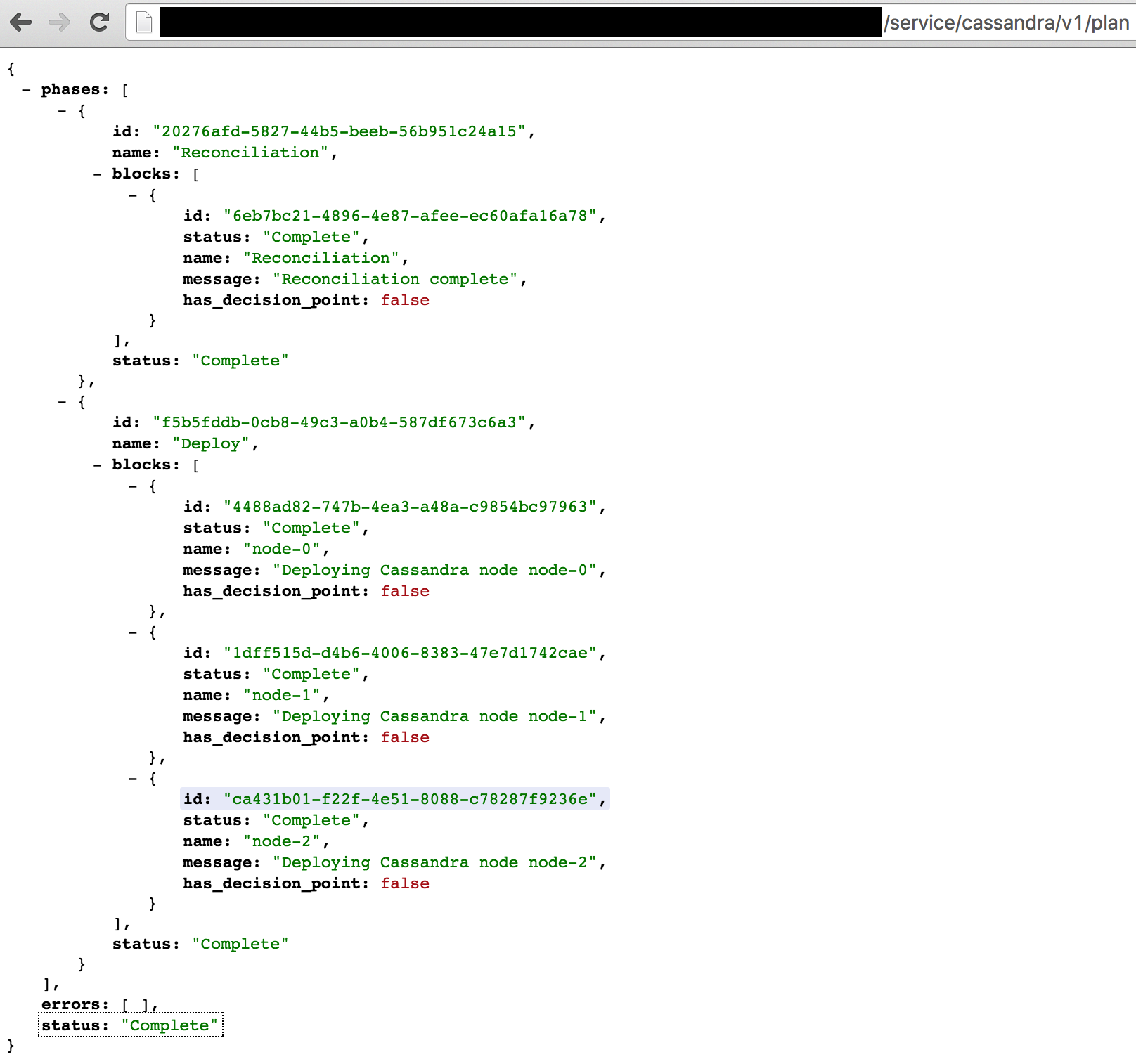Collapse the phases array
Viewport: 1136px width, 1064px height.
[27, 90]
